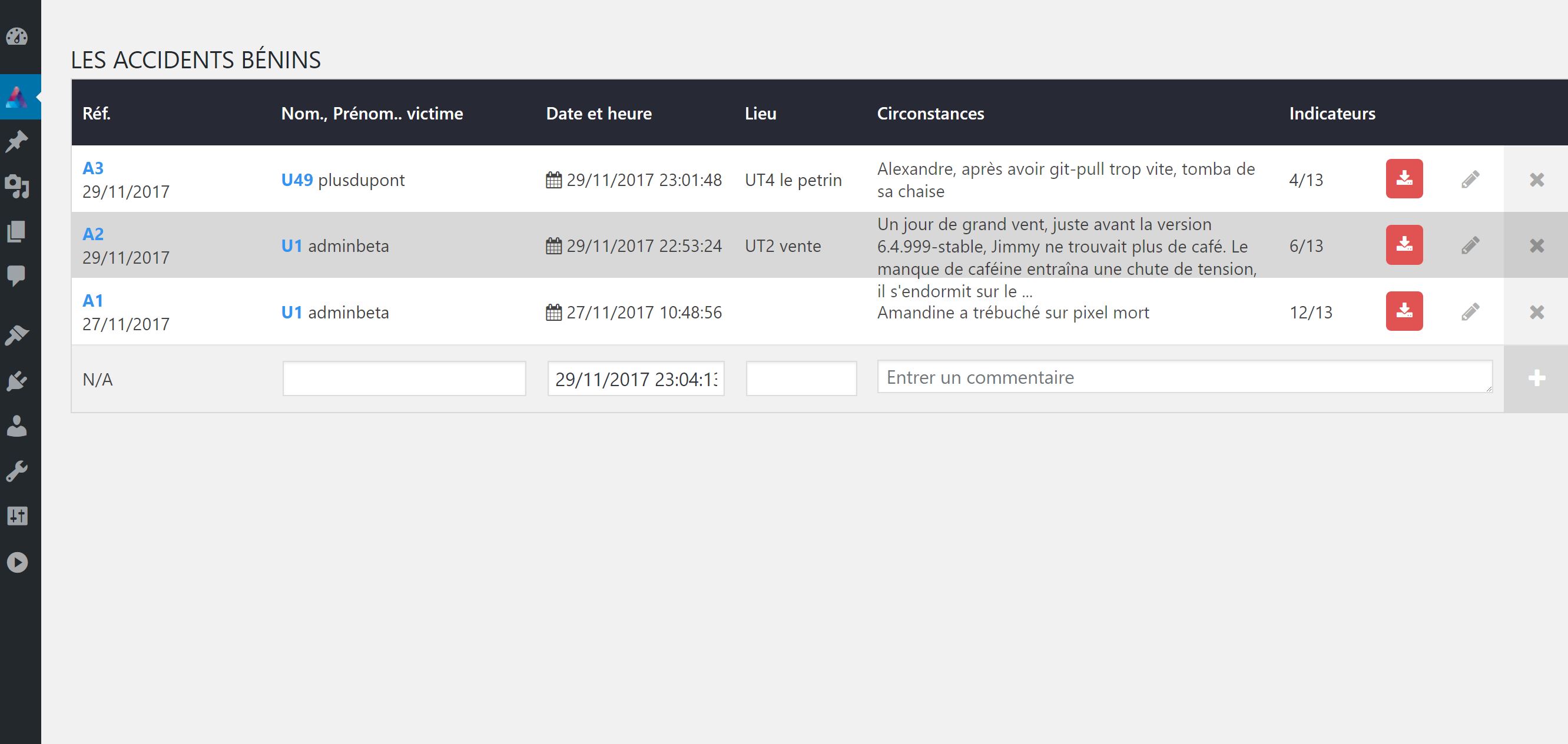Click calendar icon beside 29/11/2017 23:01:48
The height and width of the screenshot is (744, 1568).
tap(554, 180)
